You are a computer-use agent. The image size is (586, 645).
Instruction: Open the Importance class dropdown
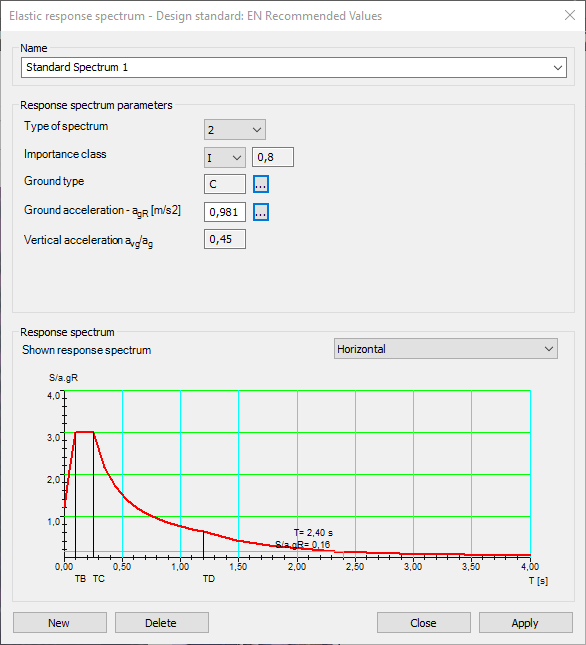pyautogui.click(x=225, y=158)
